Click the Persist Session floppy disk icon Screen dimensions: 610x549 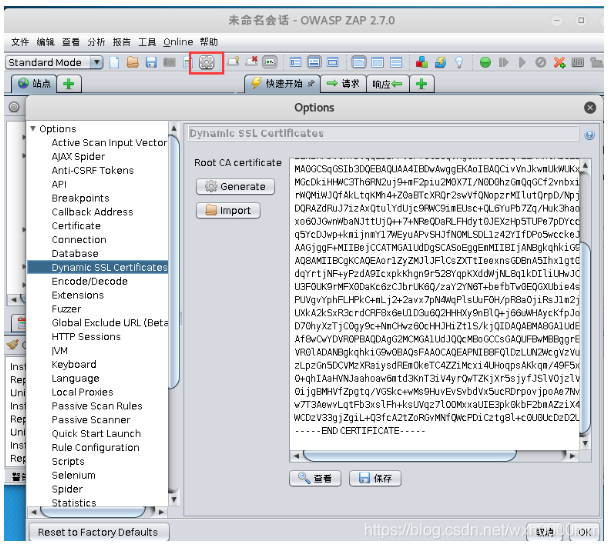[x=151, y=62]
